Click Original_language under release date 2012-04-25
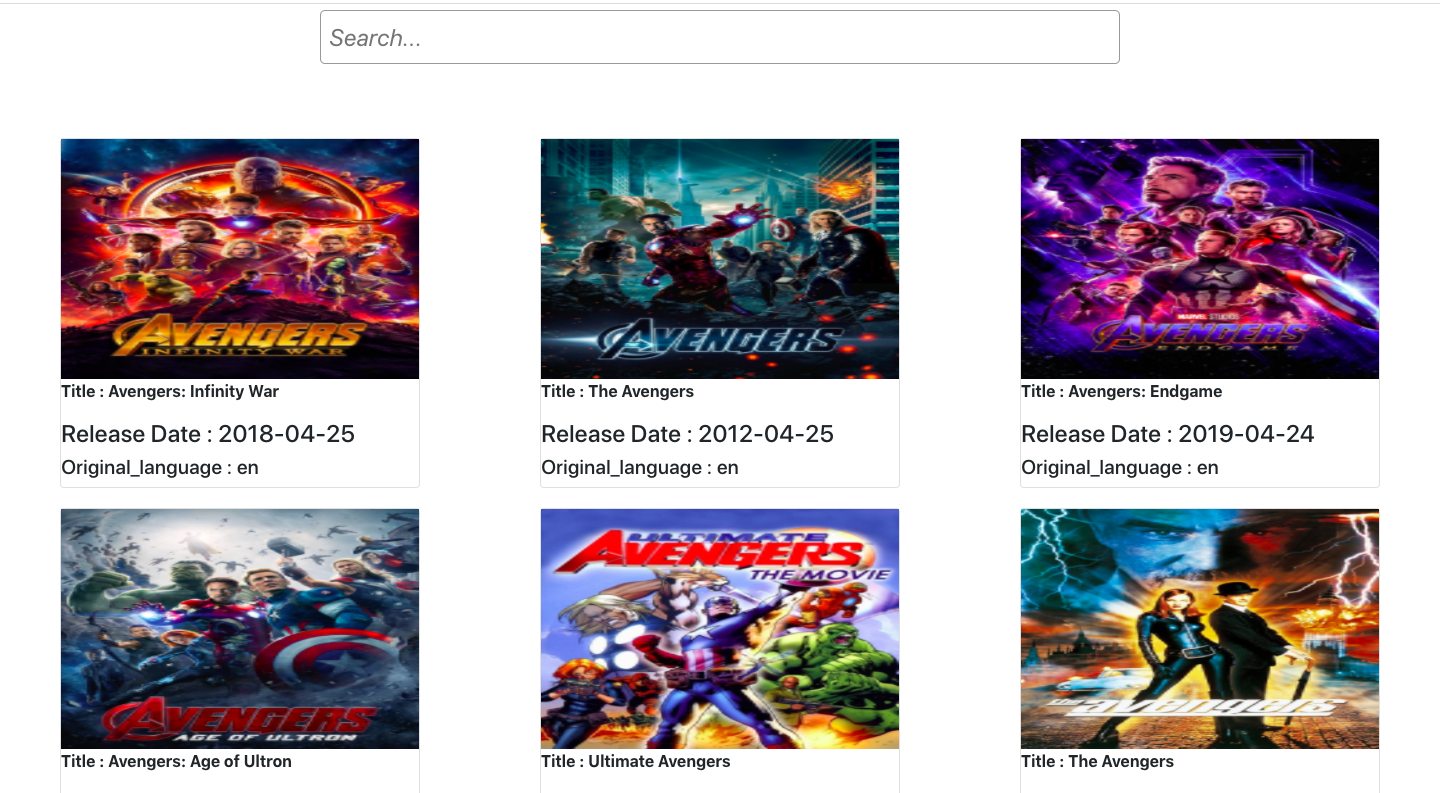The height and width of the screenshot is (793, 1440). pos(640,468)
